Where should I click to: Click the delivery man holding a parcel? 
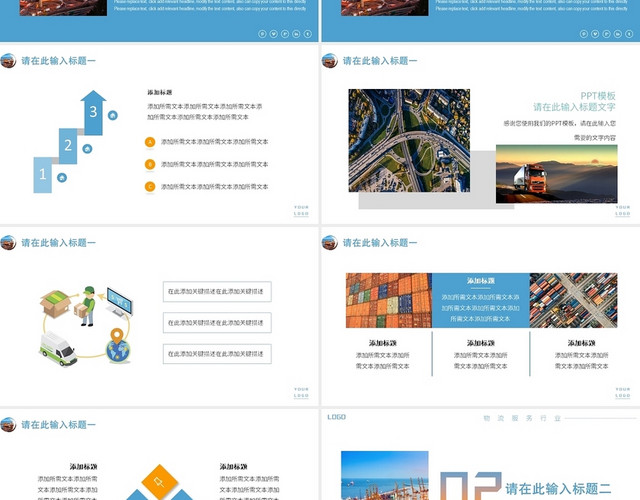click(85, 306)
